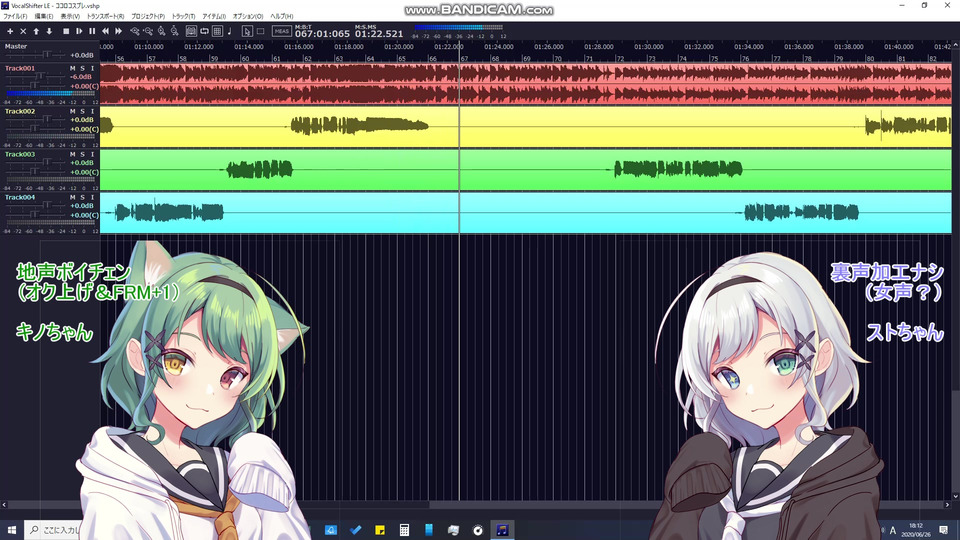960x540 pixels.
Task: Click the horizontal zoom in magnifier icon
Action: click(x=135, y=31)
